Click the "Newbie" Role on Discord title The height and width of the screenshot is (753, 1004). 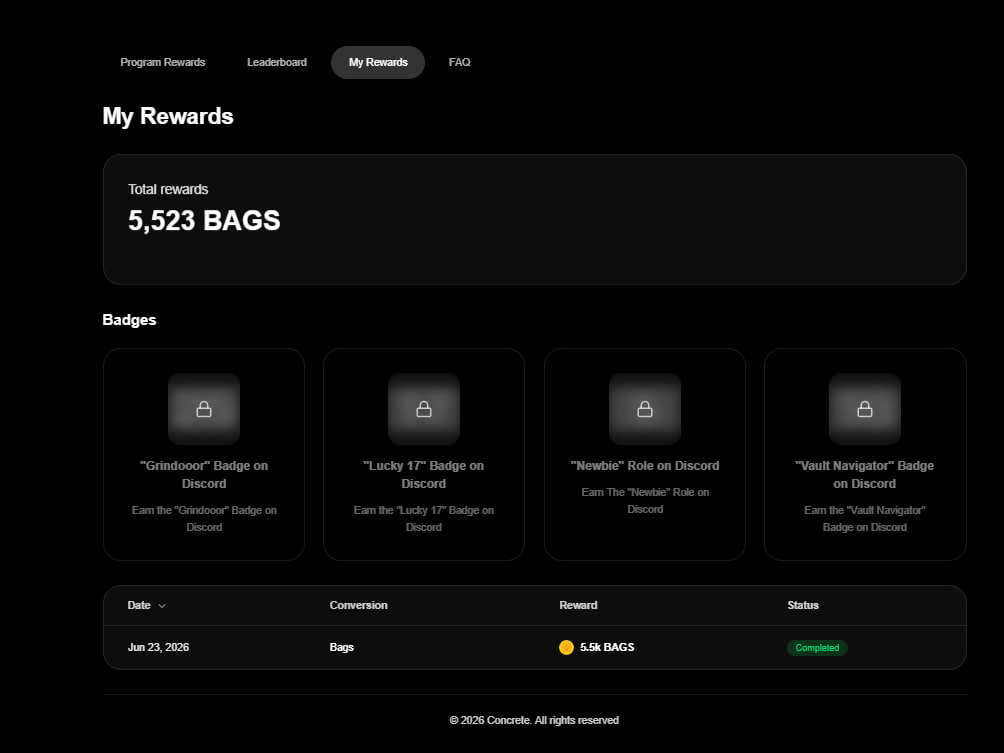point(645,466)
